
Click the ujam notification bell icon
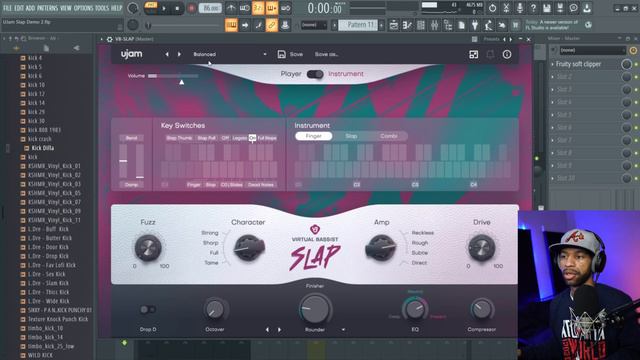(x=490, y=54)
